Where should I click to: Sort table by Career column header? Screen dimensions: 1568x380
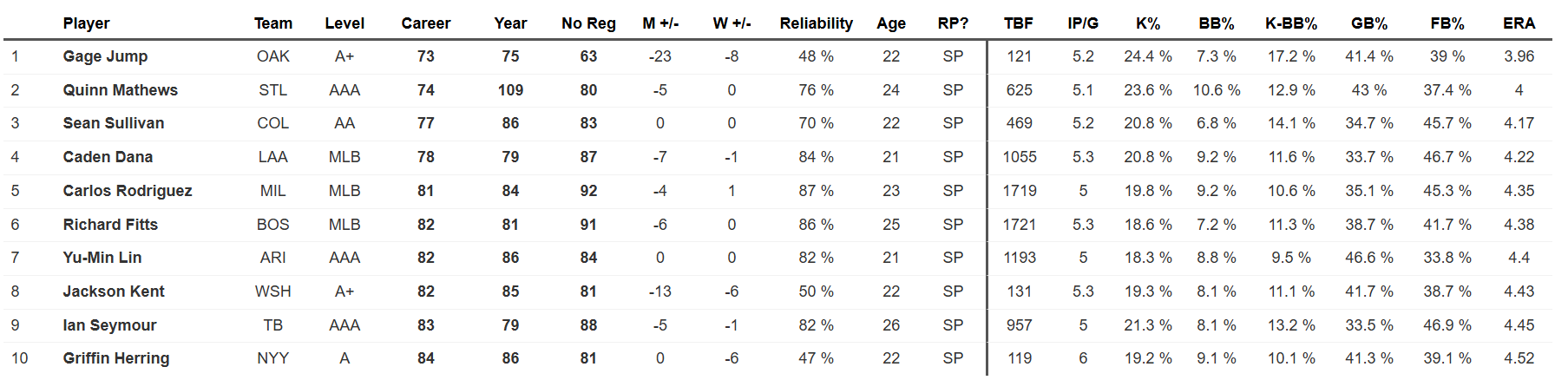tap(425, 23)
